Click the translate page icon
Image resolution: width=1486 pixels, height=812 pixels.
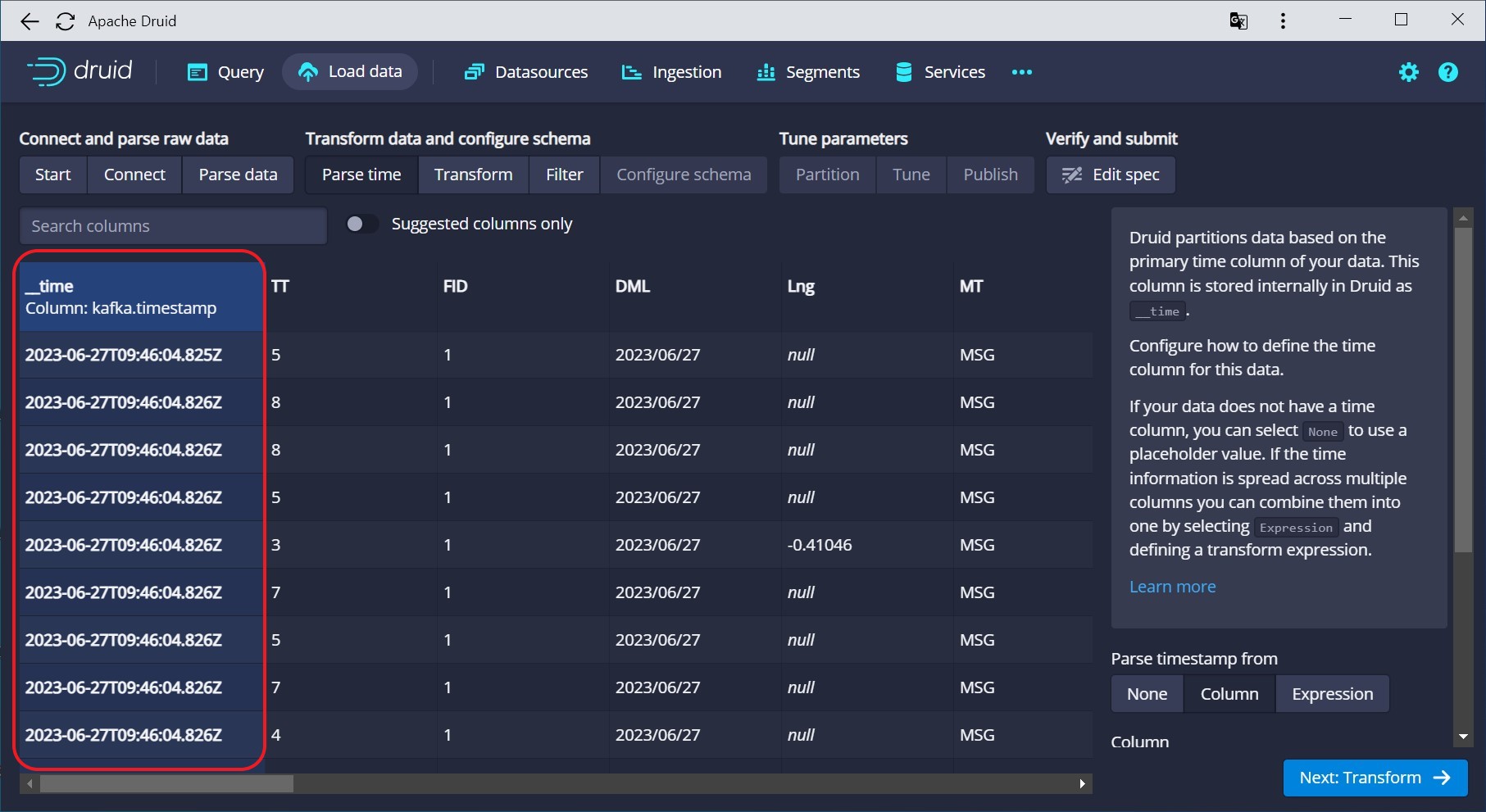pos(1238,21)
